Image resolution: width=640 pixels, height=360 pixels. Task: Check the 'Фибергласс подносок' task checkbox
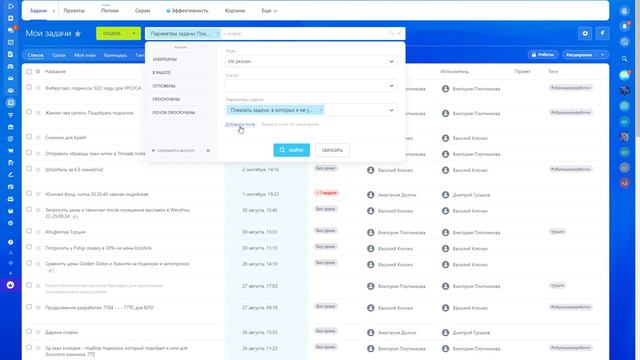pyautogui.click(x=29, y=87)
